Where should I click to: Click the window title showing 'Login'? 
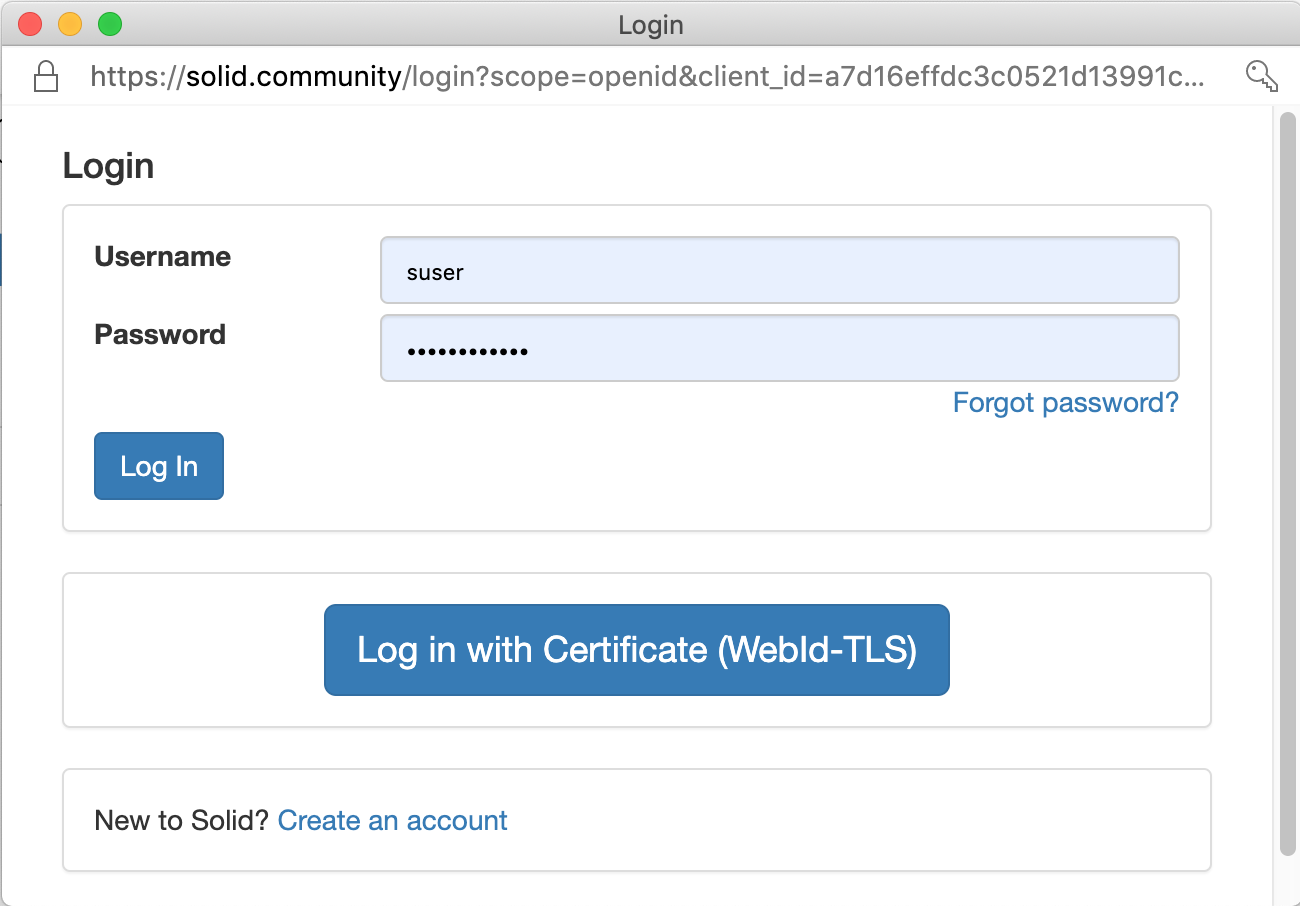(651, 25)
